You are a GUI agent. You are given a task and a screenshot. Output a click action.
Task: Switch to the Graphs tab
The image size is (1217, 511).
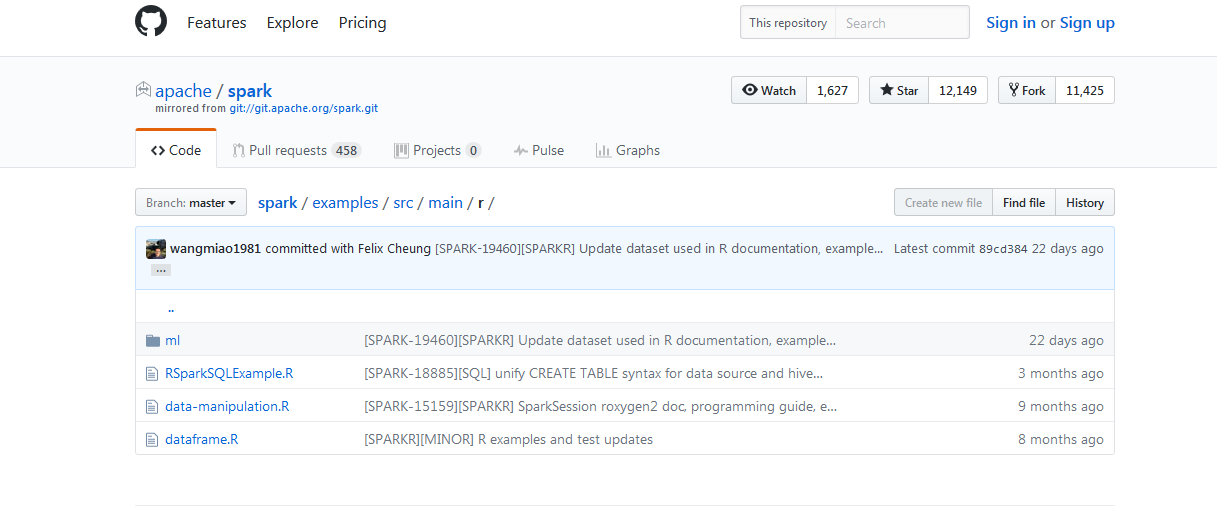click(627, 150)
